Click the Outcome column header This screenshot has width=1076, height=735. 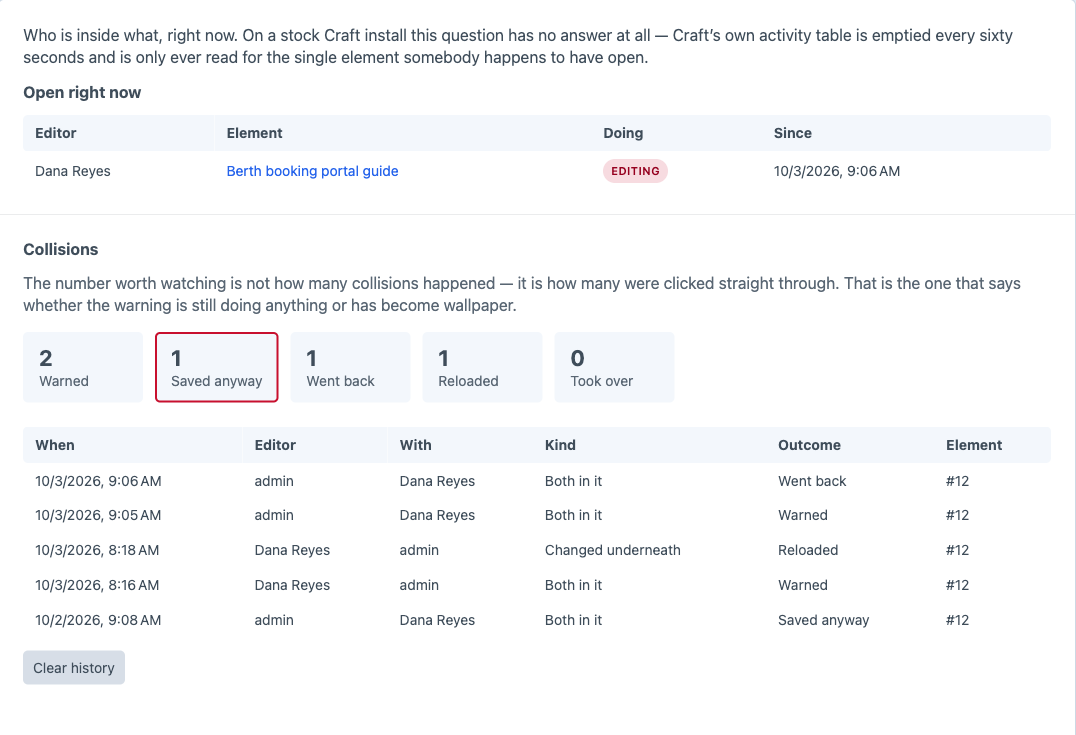click(809, 445)
